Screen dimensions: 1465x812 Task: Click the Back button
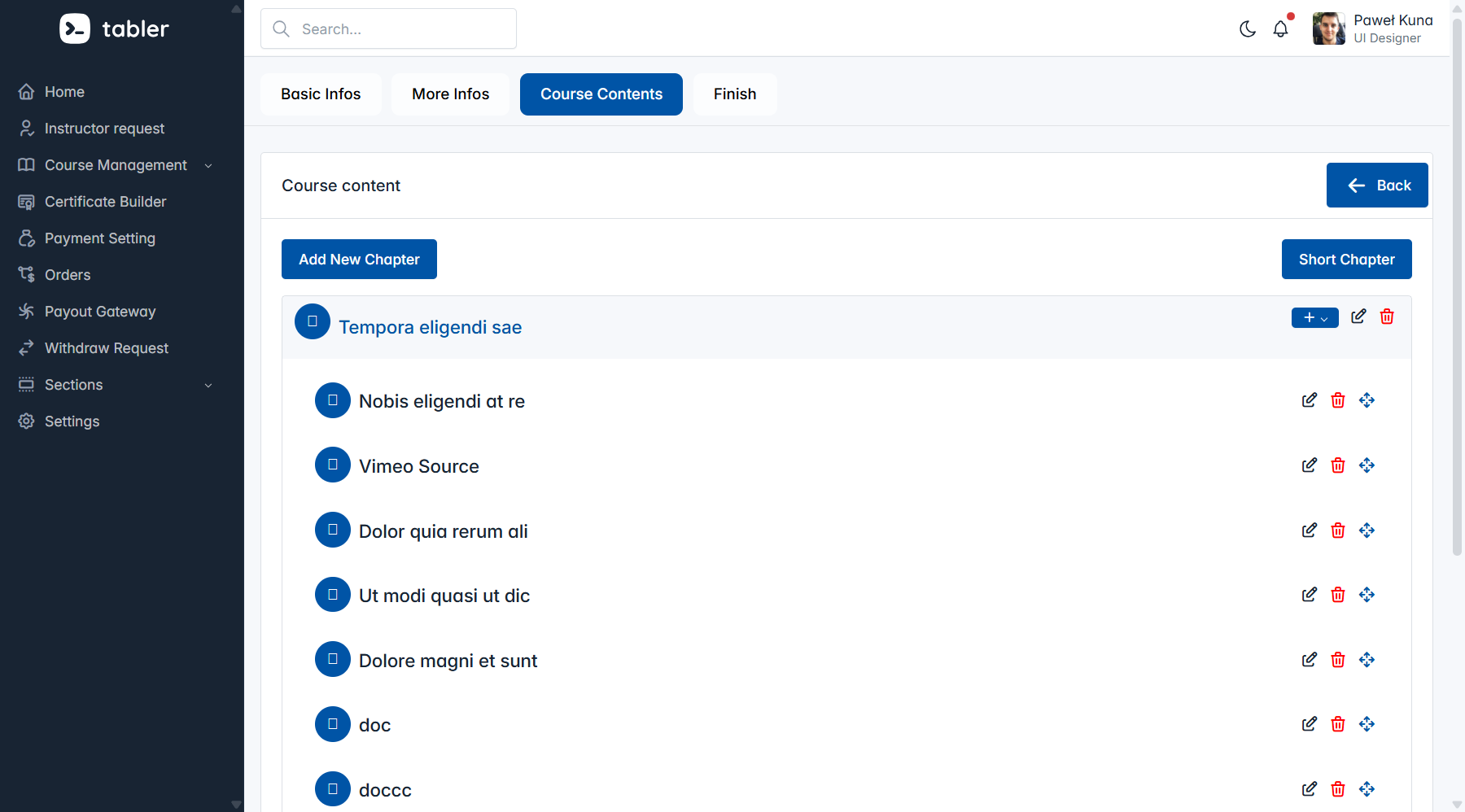(x=1376, y=186)
